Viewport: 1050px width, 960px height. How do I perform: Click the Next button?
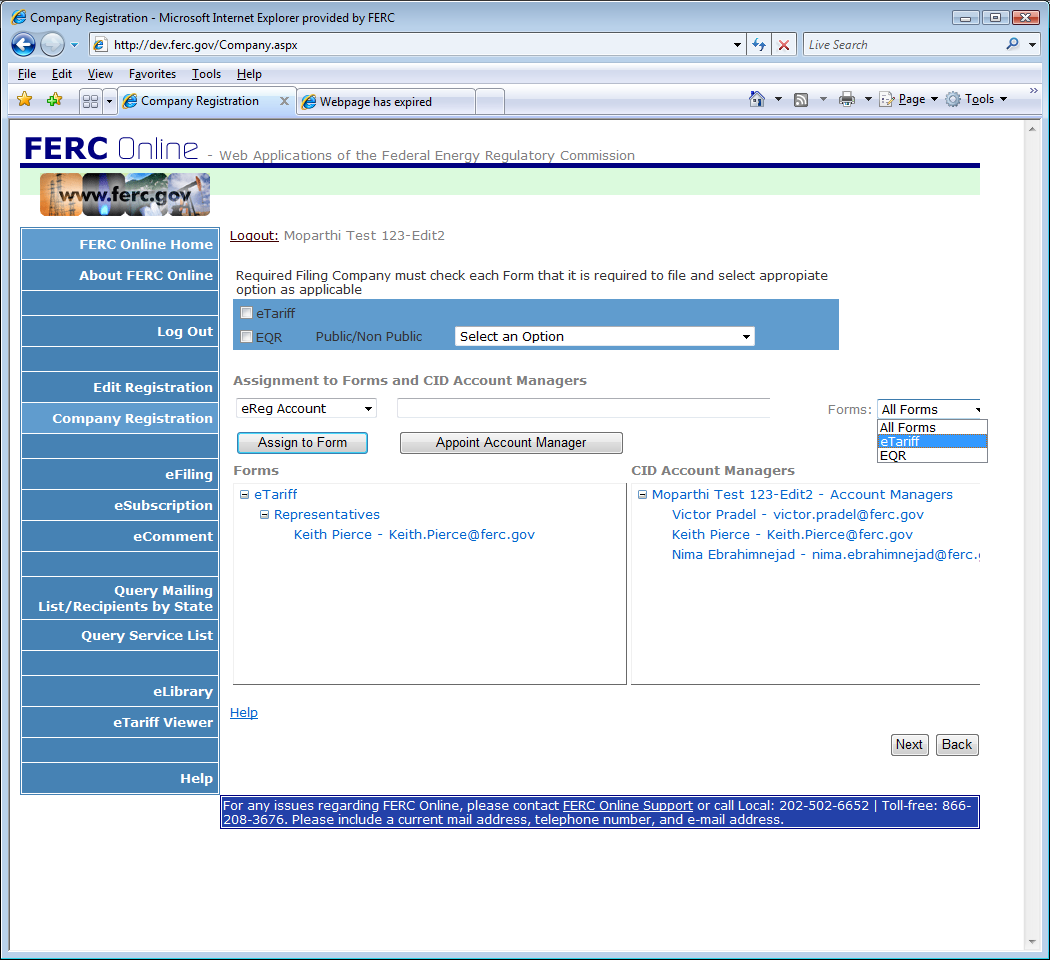pos(909,744)
